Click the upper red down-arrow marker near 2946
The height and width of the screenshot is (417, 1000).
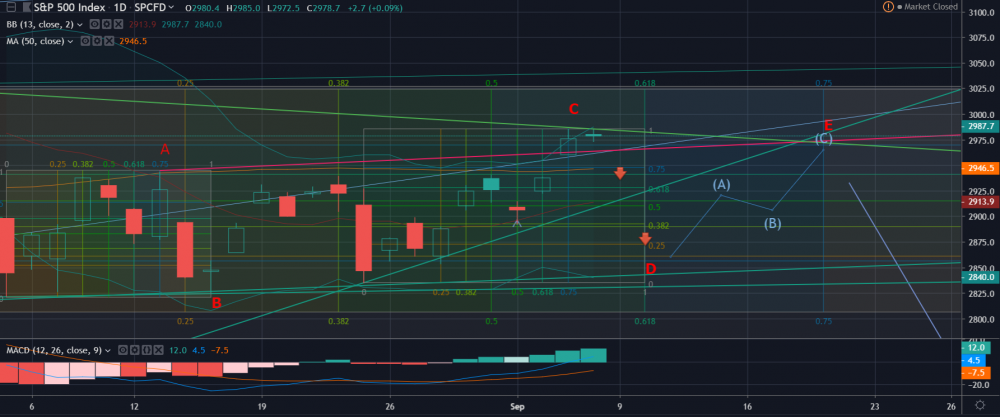[x=620, y=173]
